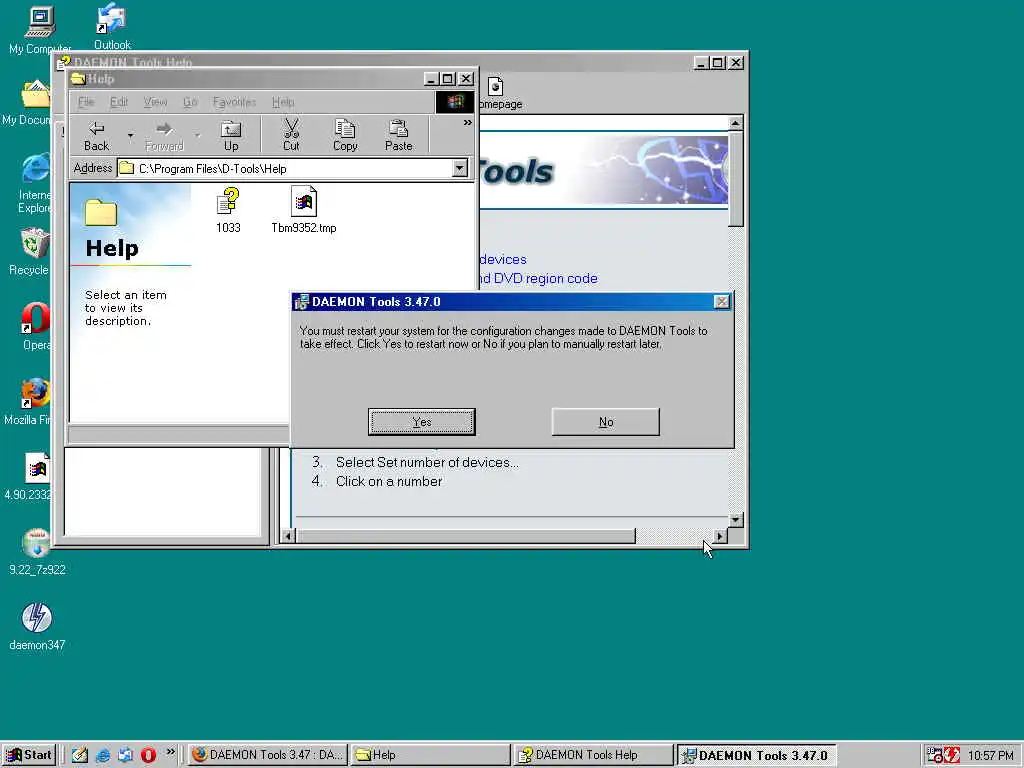The height and width of the screenshot is (768, 1024).
Task: Close the DAEMON Tools 3.47.0 dialog
Action: (x=722, y=302)
